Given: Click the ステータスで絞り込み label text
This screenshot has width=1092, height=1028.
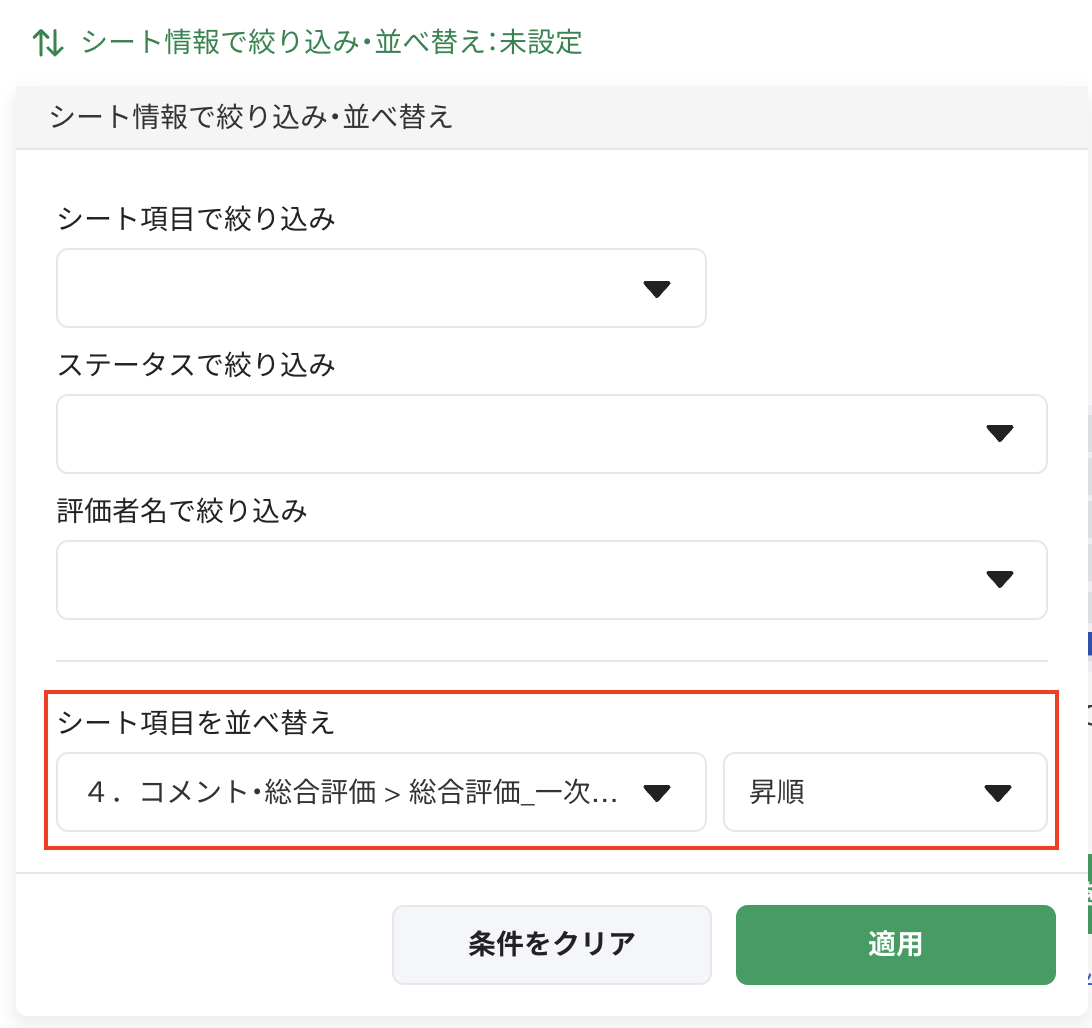Looking at the screenshot, I should click(196, 364).
